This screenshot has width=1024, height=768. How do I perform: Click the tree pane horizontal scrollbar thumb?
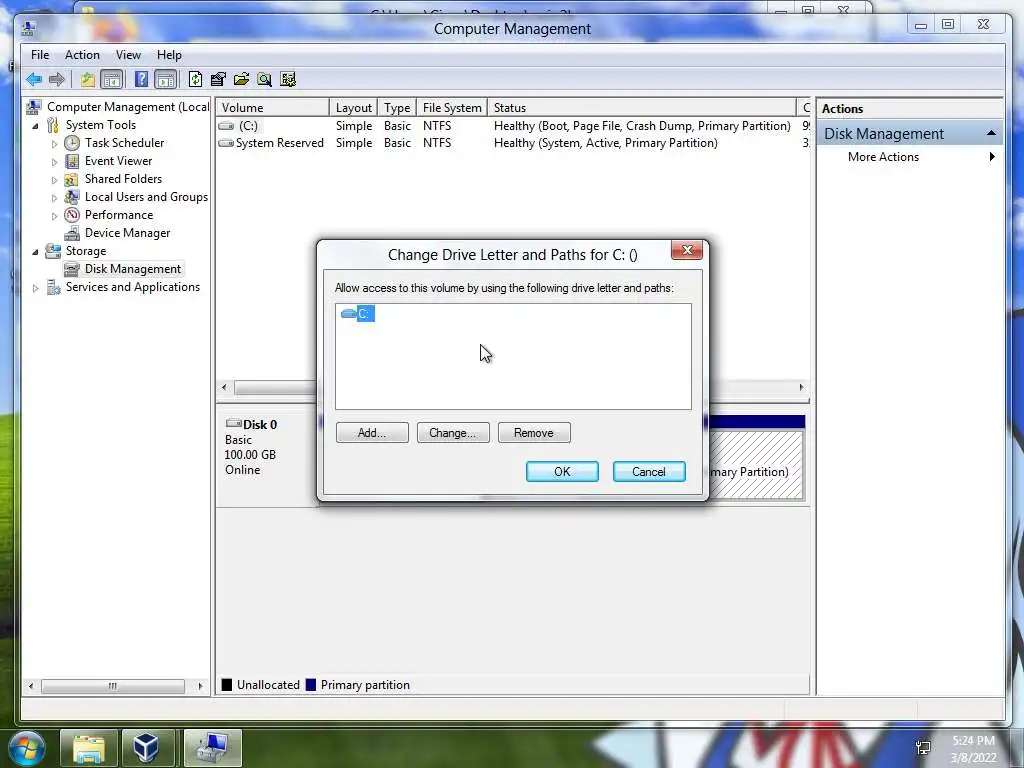click(113, 686)
